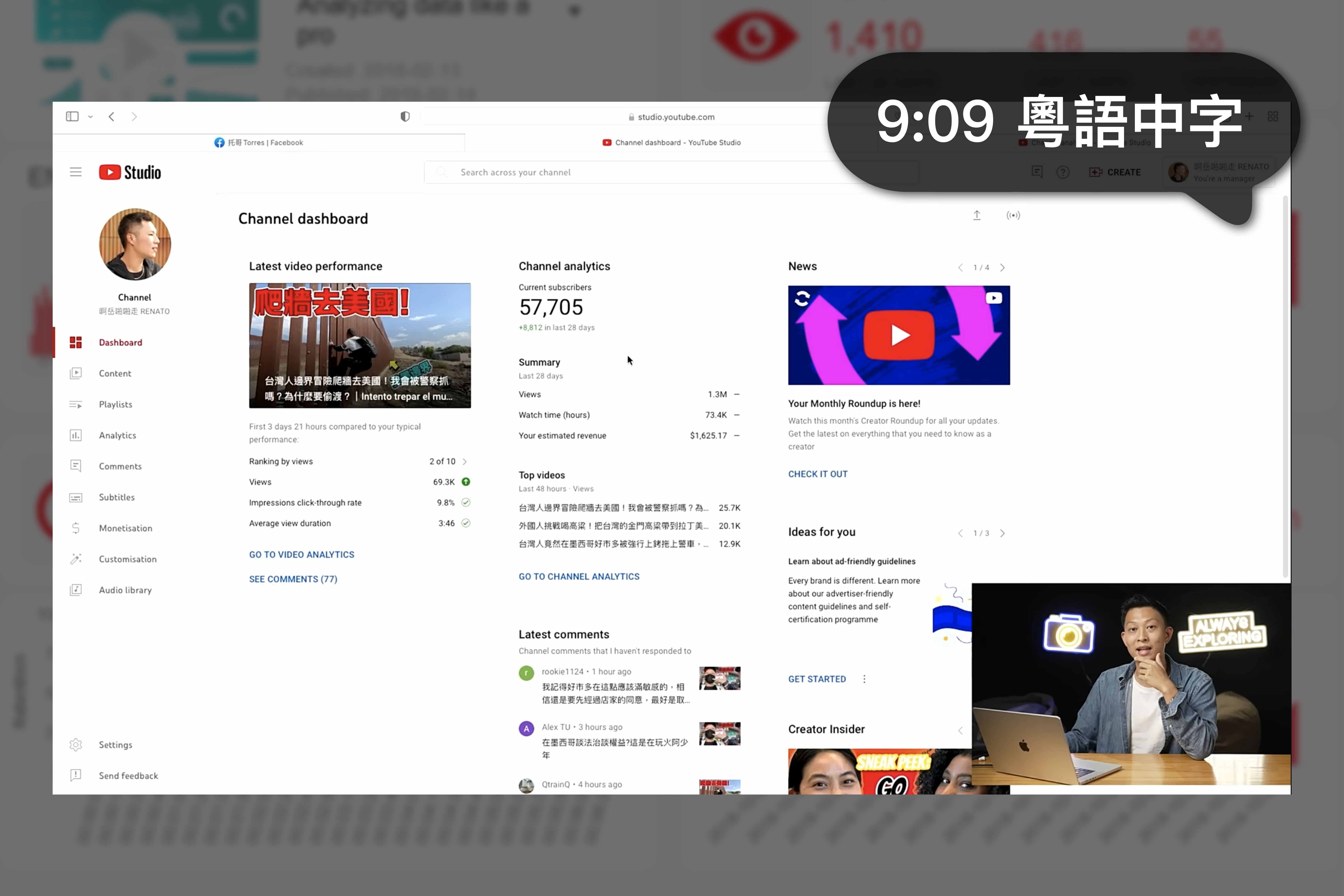The width and height of the screenshot is (1344, 896).
Task: Click the top video with 12.9K views
Action: pyautogui.click(x=629, y=544)
